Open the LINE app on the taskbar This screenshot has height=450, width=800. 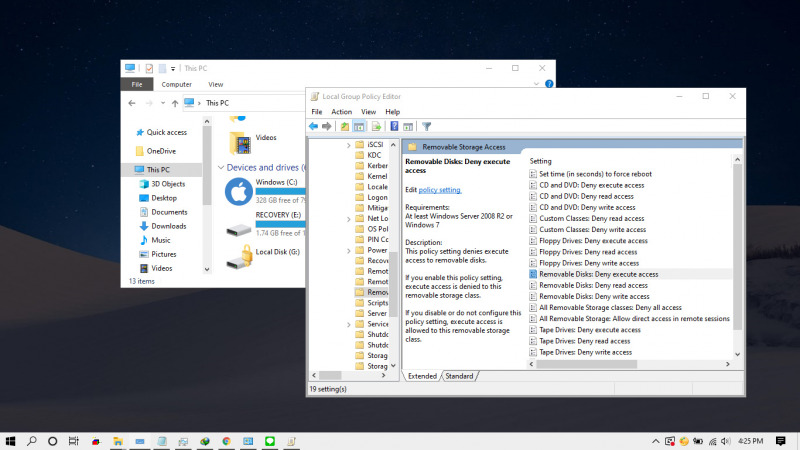270,441
